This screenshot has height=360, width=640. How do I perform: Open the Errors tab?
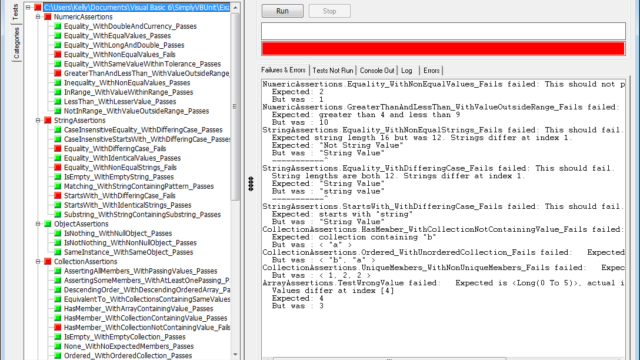431,71
